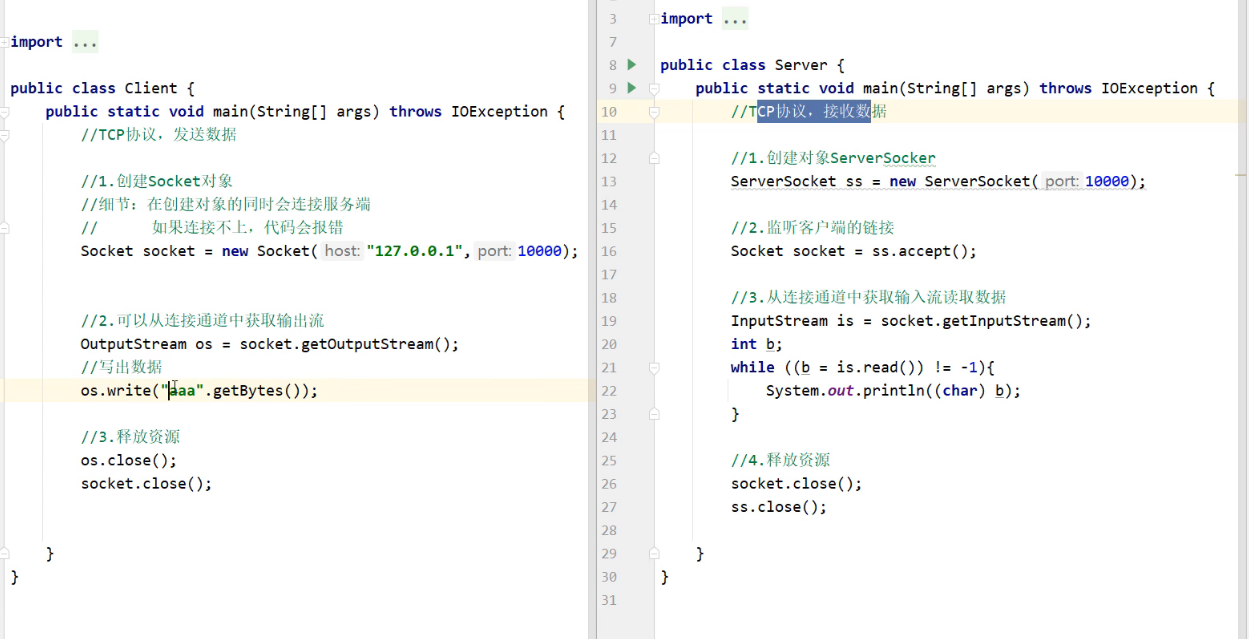This screenshot has height=639, width=1249.
Task: Click 'ss.accept()' on Server line 16
Action: pos(920,251)
